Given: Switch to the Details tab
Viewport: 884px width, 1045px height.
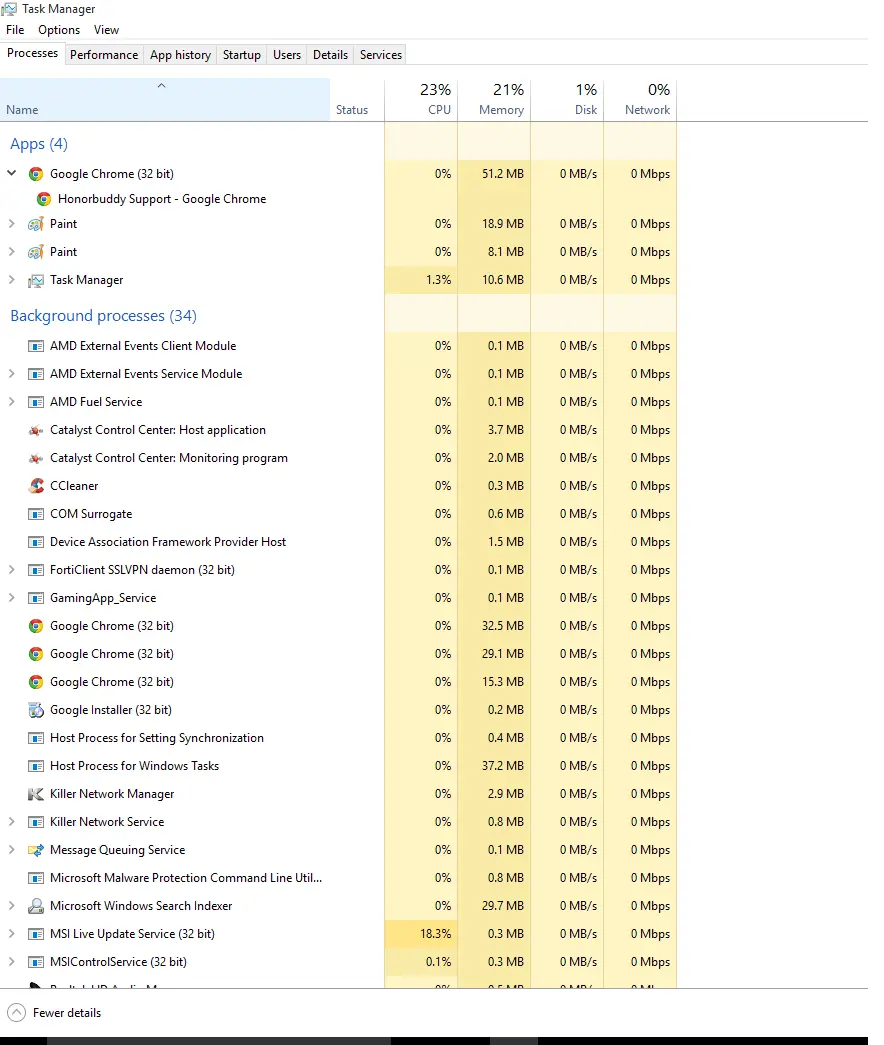Looking at the screenshot, I should (x=330, y=55).
